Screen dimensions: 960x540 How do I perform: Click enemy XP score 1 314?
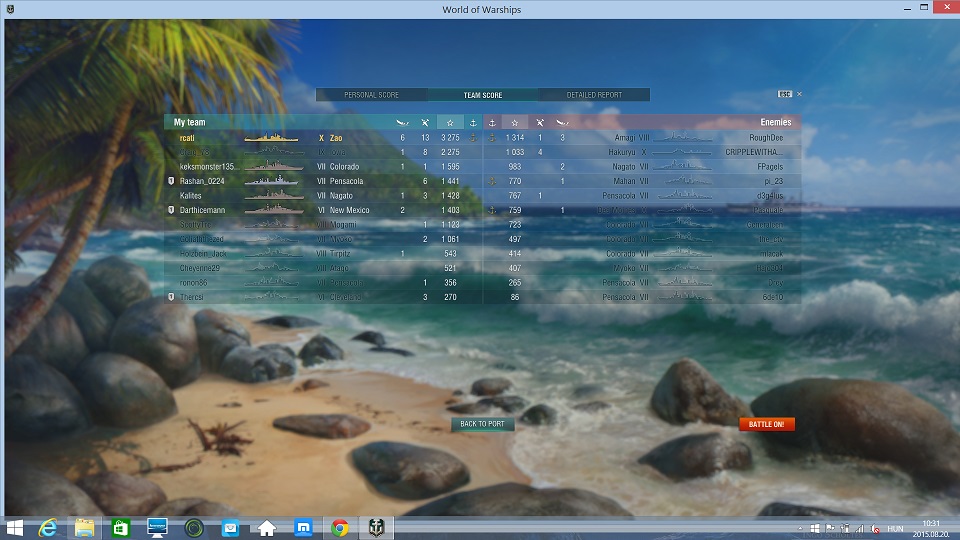[515, 138]
